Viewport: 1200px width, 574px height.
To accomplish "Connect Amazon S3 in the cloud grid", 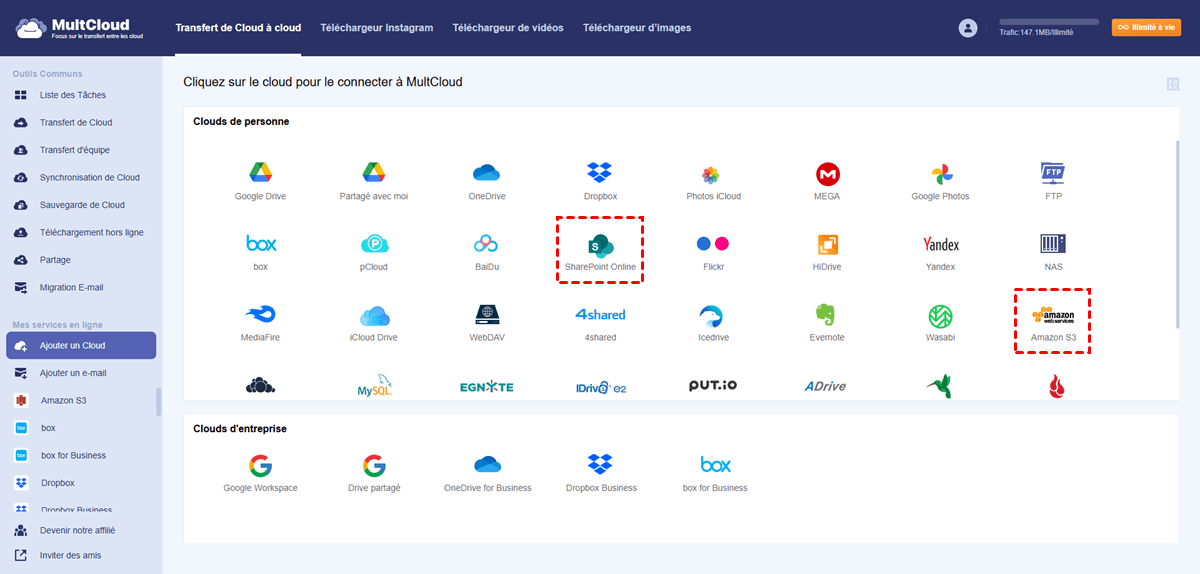I will click(x=1053, y=322).
